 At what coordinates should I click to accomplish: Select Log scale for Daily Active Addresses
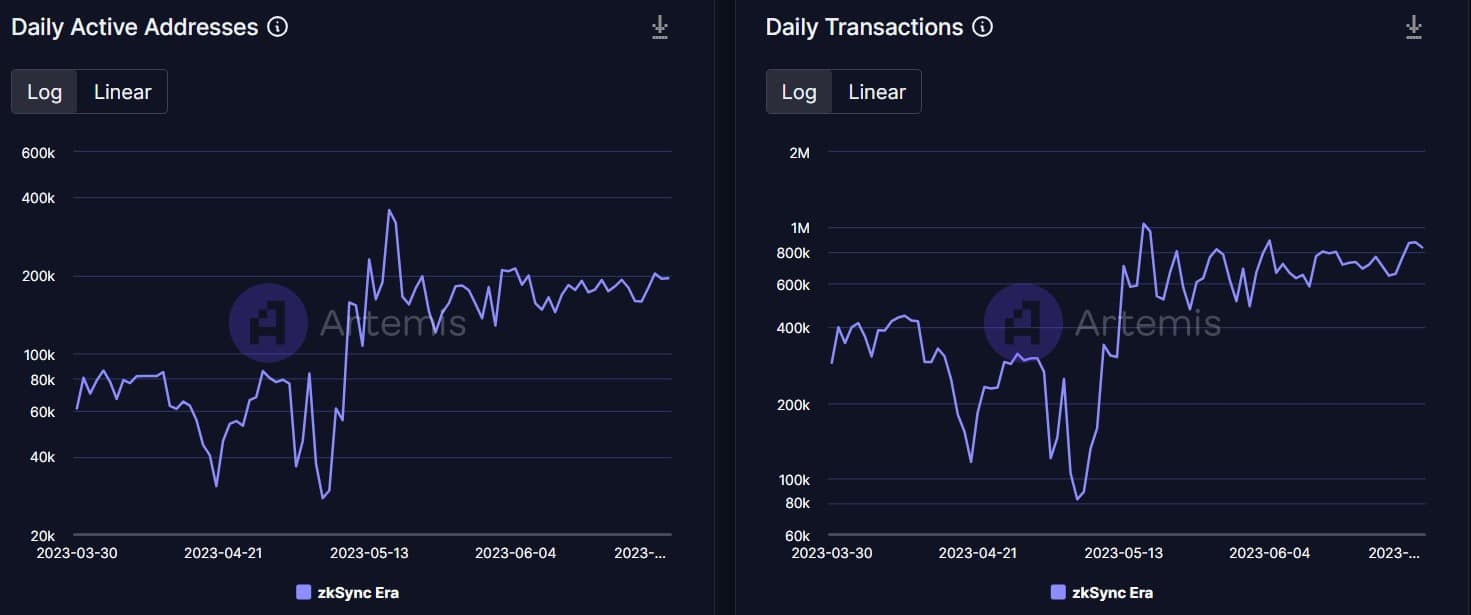[x=45, y=92]
